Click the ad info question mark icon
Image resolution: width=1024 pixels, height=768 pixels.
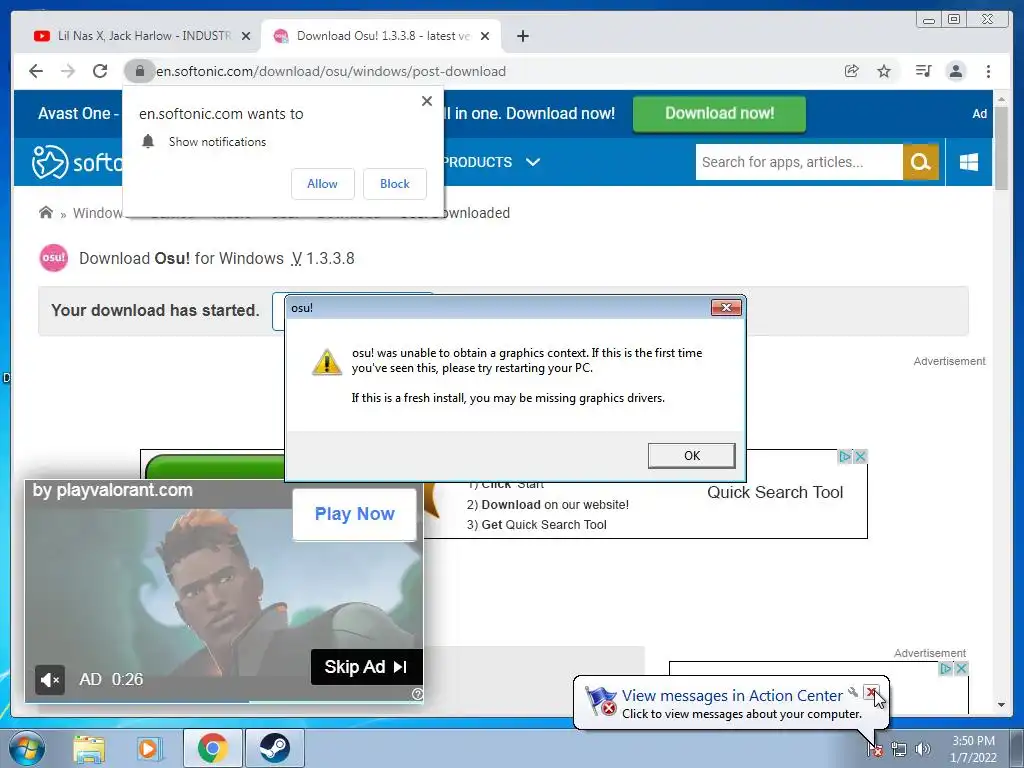pyautogui.click(x=417, y=694)
